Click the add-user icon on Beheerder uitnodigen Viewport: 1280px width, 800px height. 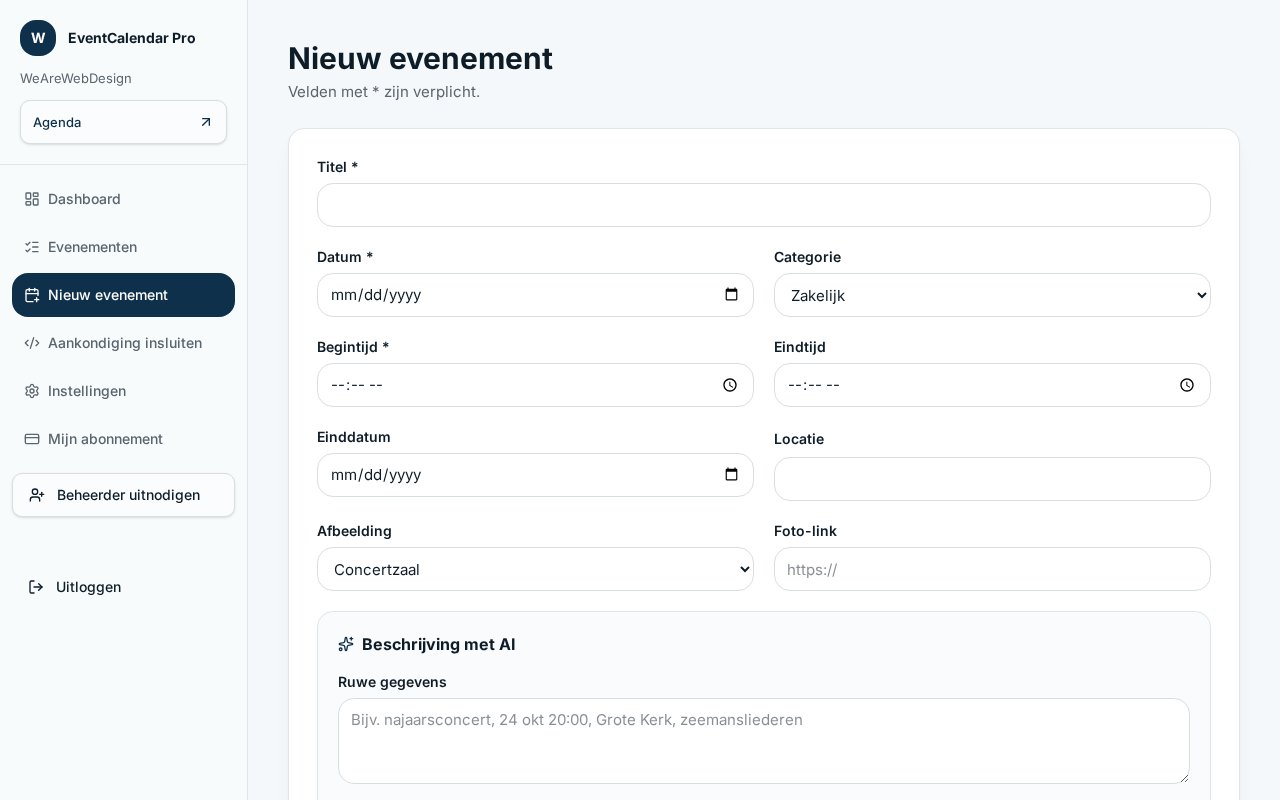37,495
